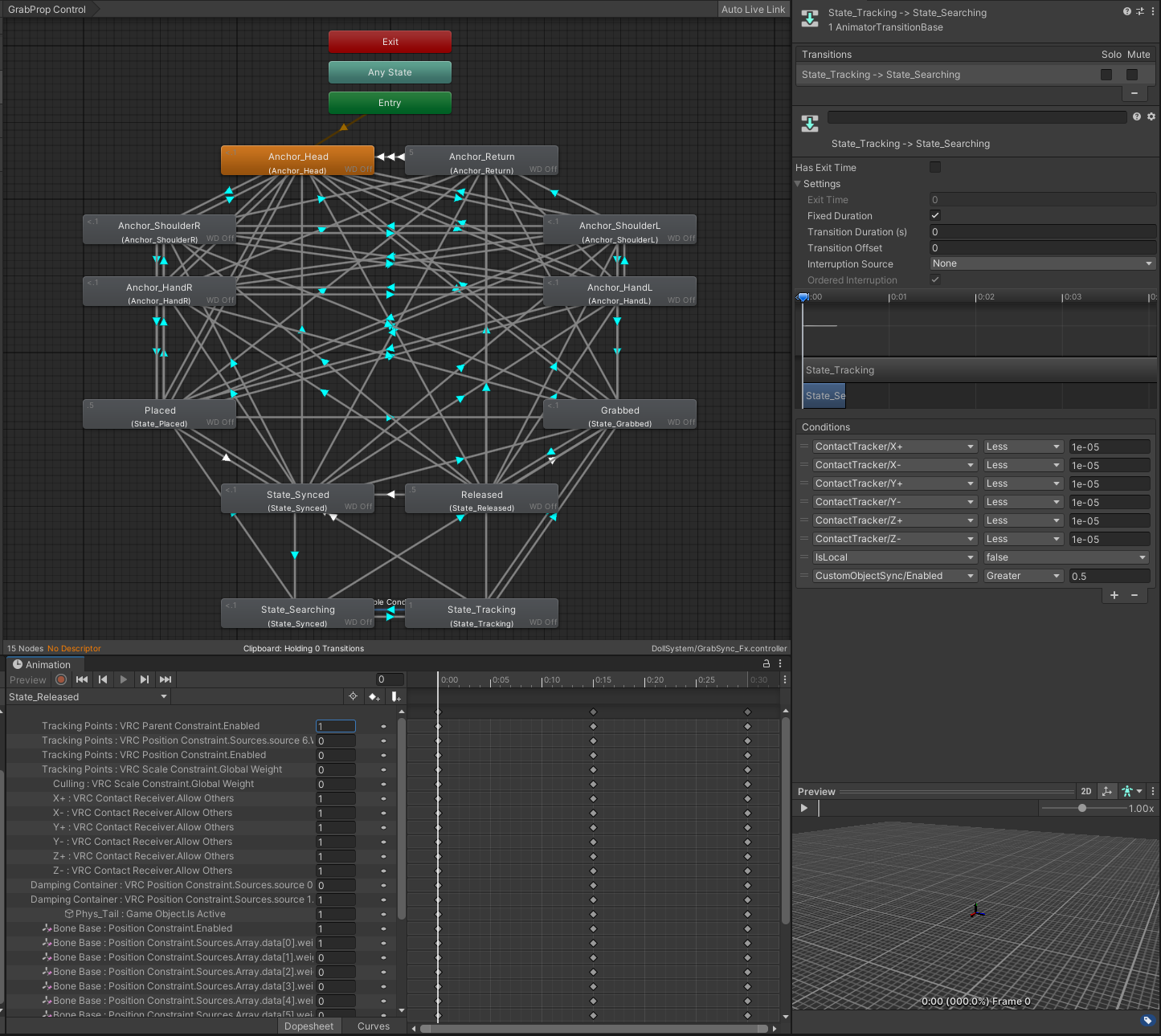
Task: Add an animation event
Action: tap(396, 696)
